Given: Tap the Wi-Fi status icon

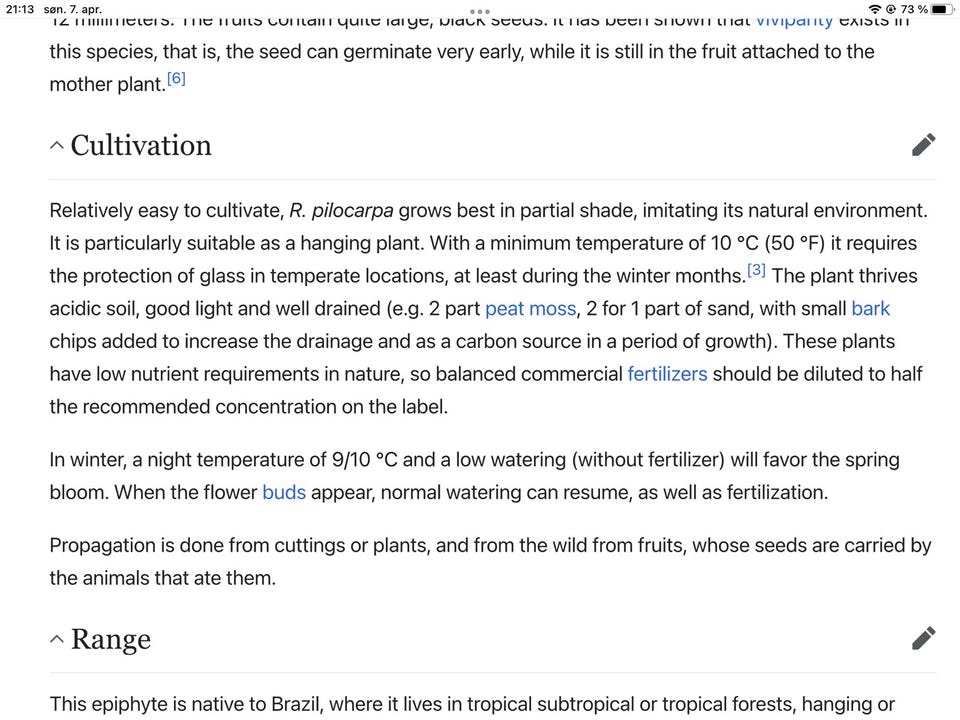Looking at the screenshot, I should tap(875, 9).
